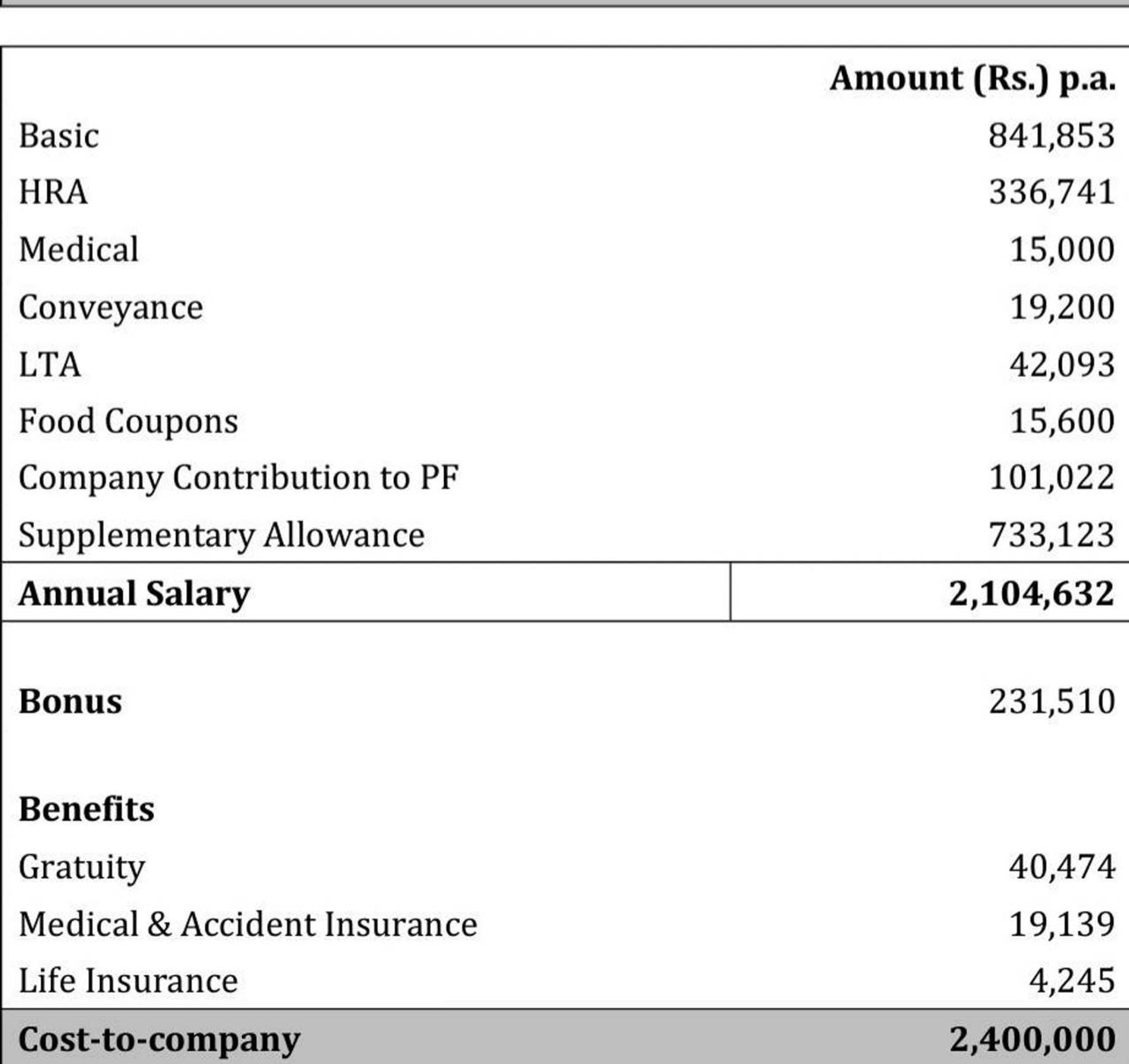Click the HRA row label
This screenshot has height=1064, width=1129.
pyautogui.click(x=53, y=192)
